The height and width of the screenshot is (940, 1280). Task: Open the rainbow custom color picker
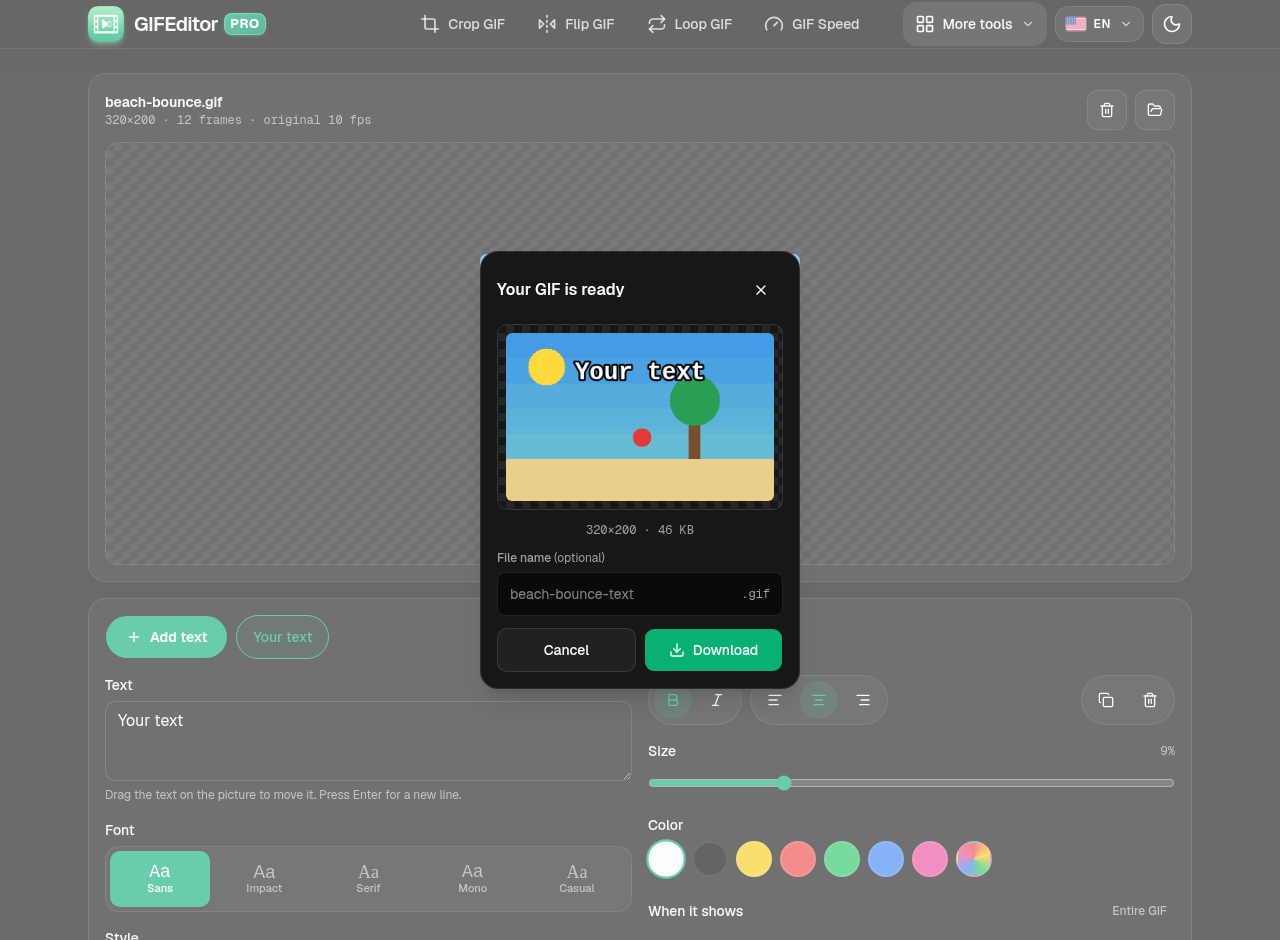[974, 859]
